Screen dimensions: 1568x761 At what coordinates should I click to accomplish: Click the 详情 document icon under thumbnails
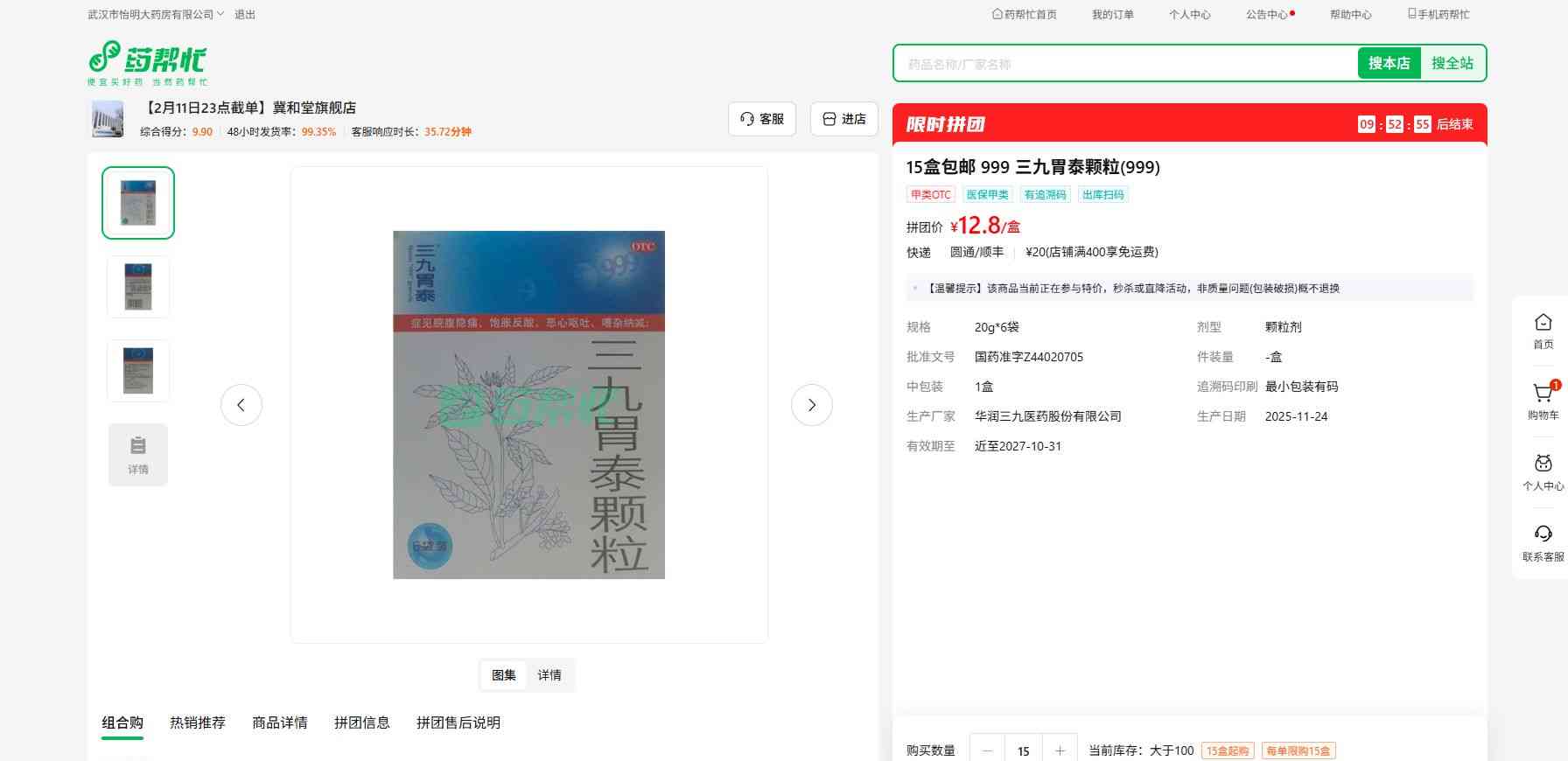138,454
